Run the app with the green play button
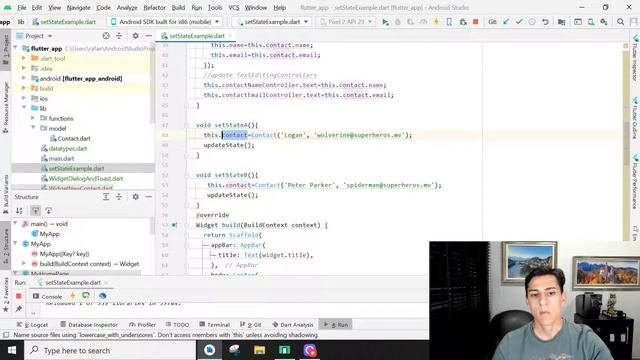The height and width of the screenshot is (360, 640). pyautogui.click(x=385, y=22)
